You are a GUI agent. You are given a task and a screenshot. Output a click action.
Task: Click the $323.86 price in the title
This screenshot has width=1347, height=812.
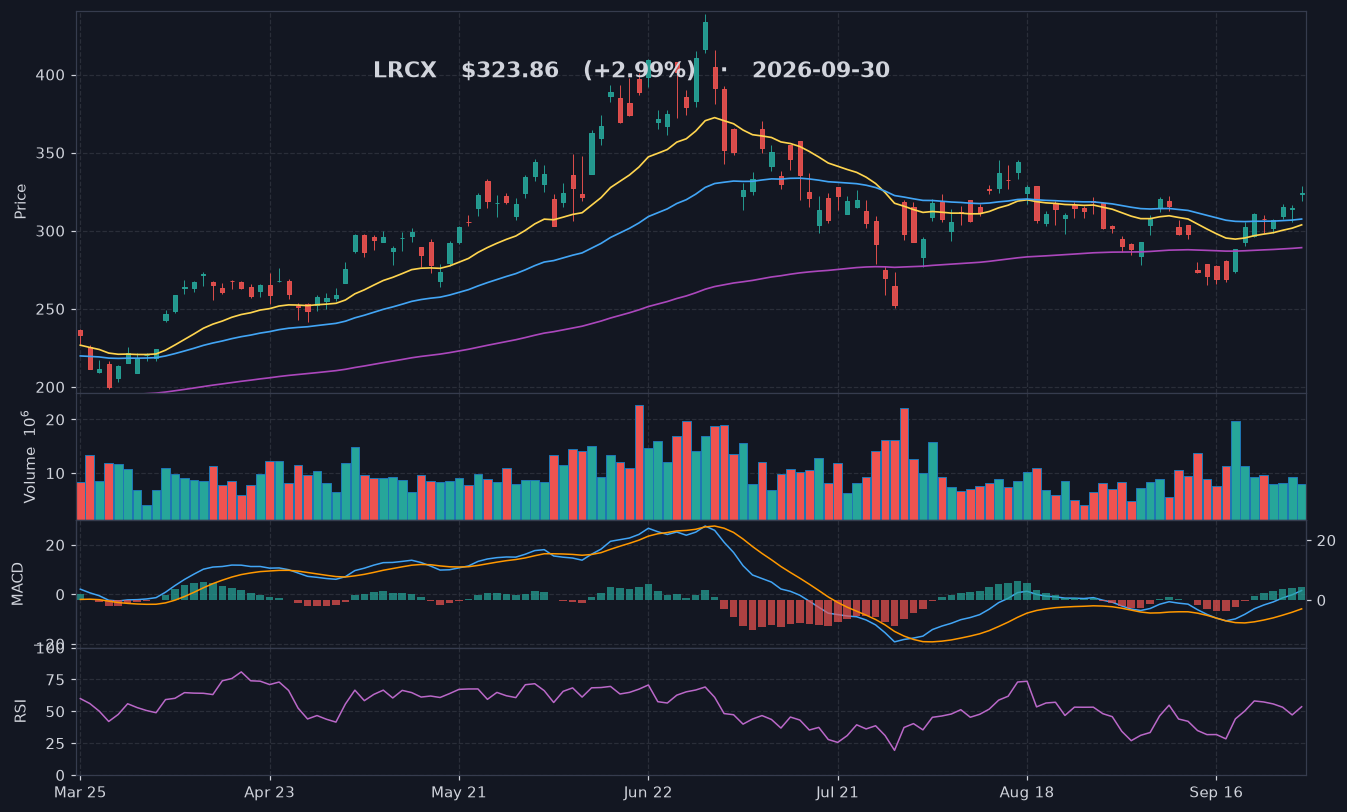click(x=510, y=71)
